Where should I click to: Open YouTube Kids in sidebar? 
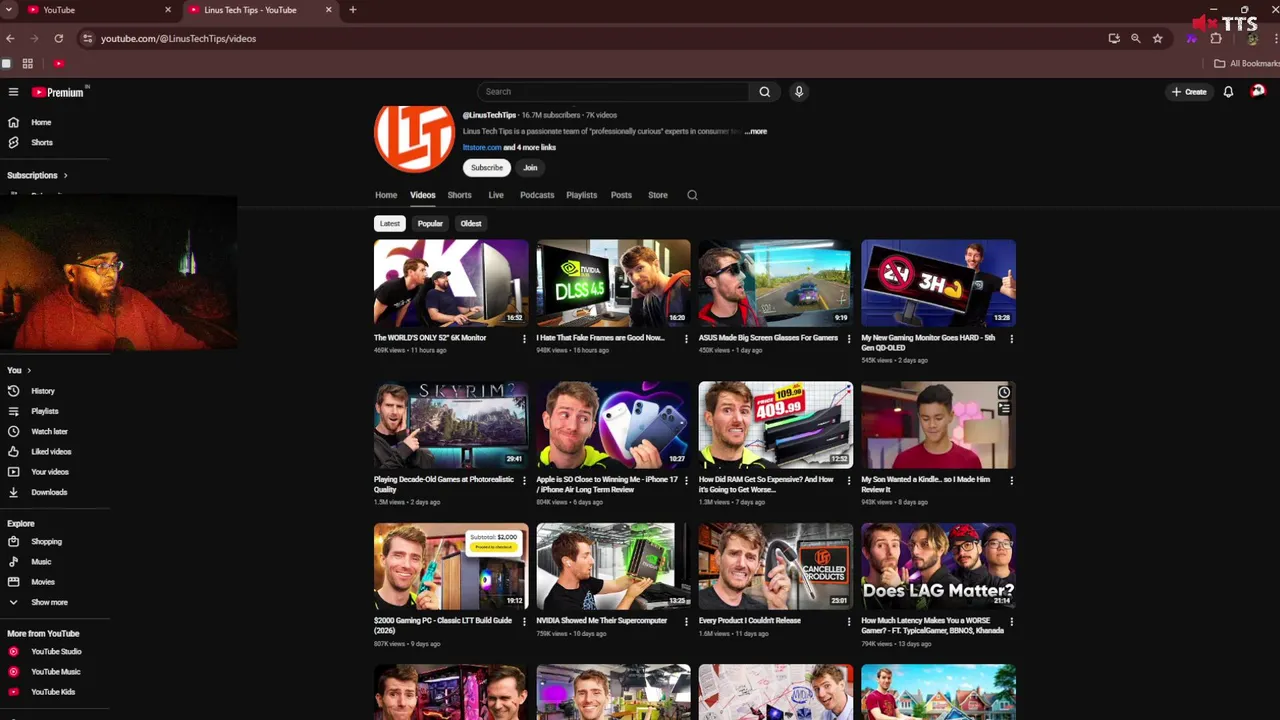53,692
